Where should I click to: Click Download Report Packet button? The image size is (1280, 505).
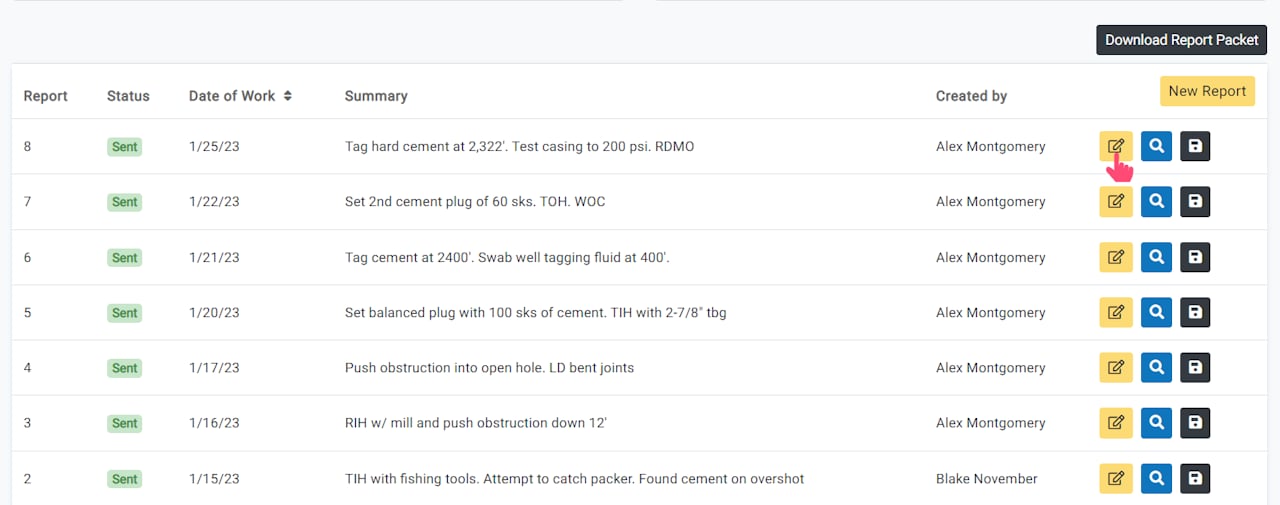1182,40
